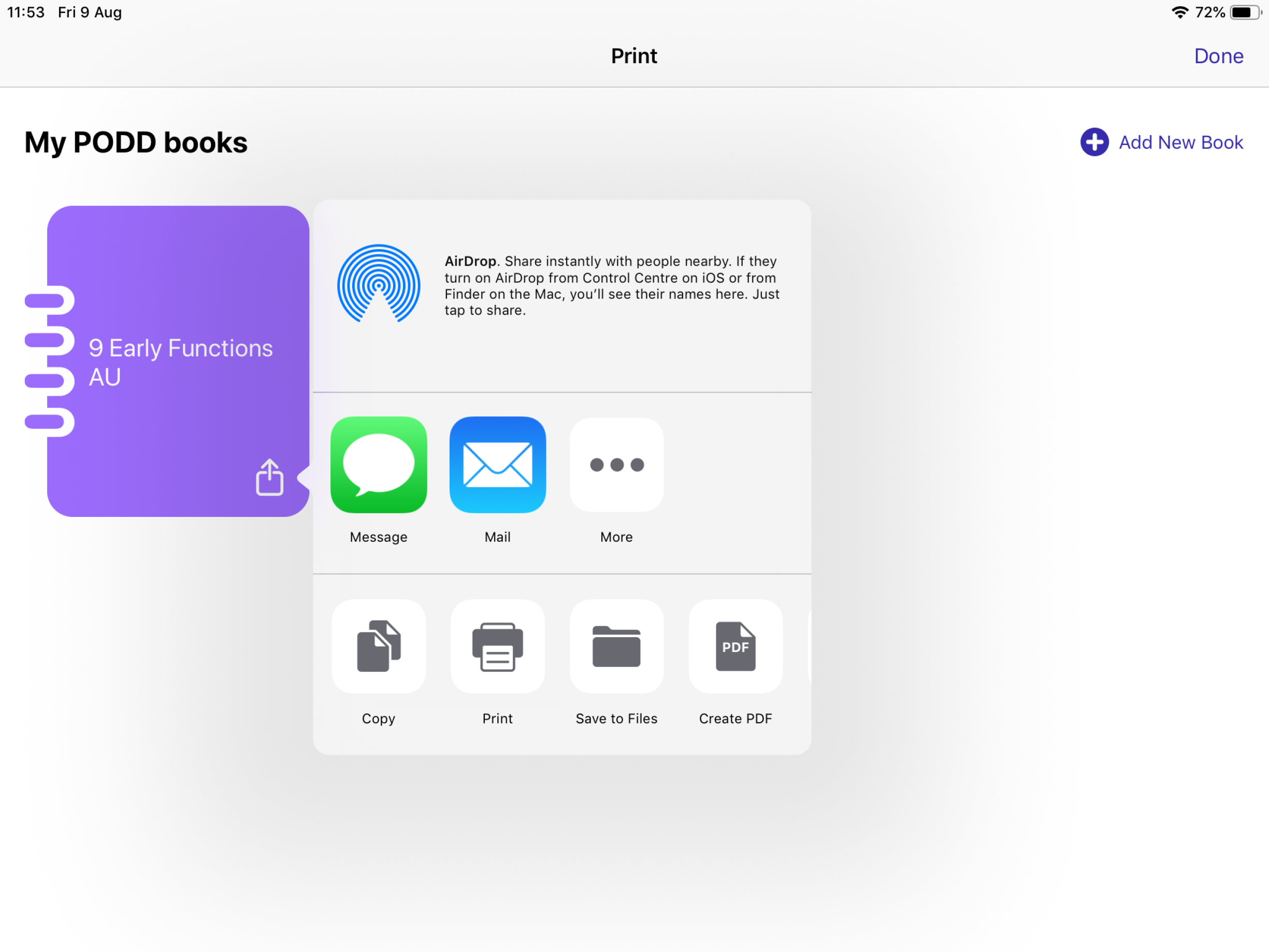Tap the Print title at the top
The width and height of the screenshot is (1269, 952).
point(633,55)
